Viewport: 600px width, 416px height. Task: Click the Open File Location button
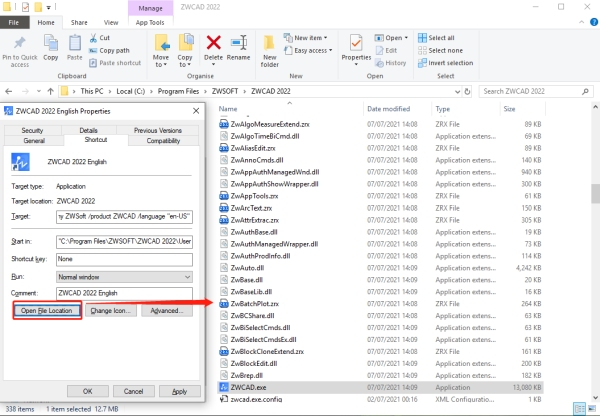[x=47, y=311]
